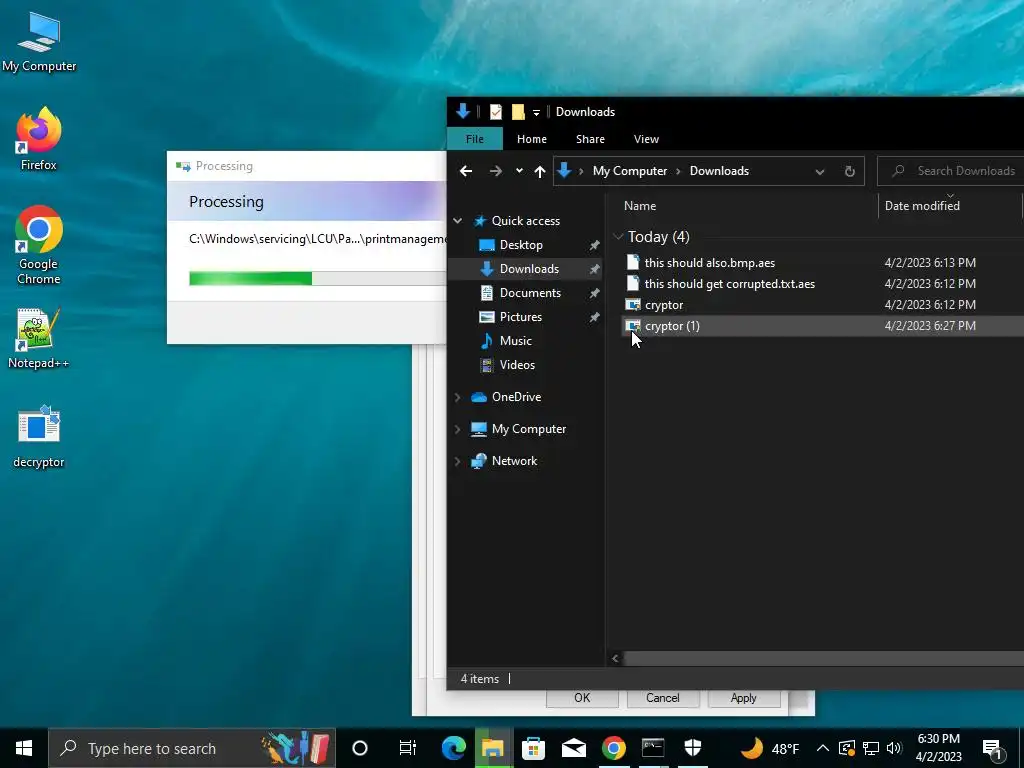Open the My Computer desktop icon

click(x=39, y=41)
